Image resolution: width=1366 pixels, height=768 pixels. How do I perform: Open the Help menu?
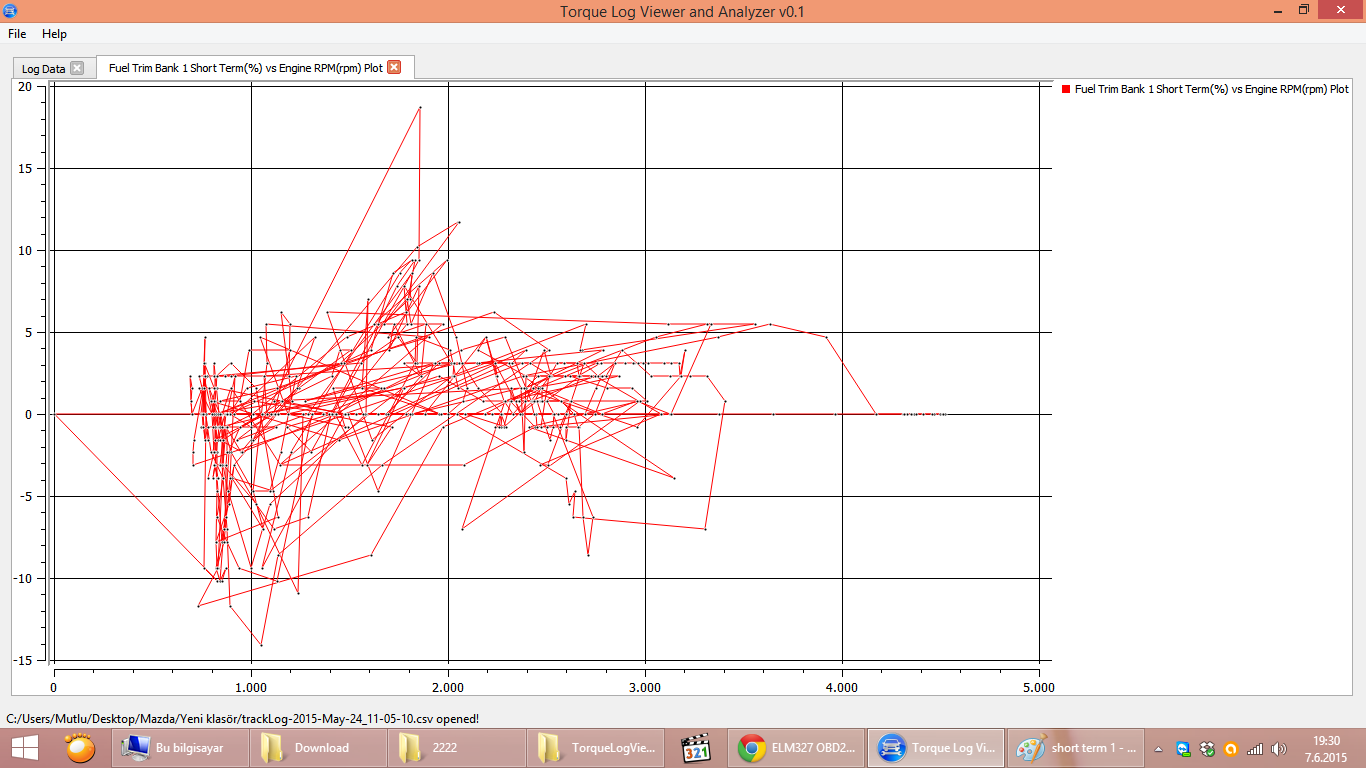coord(54,34)
